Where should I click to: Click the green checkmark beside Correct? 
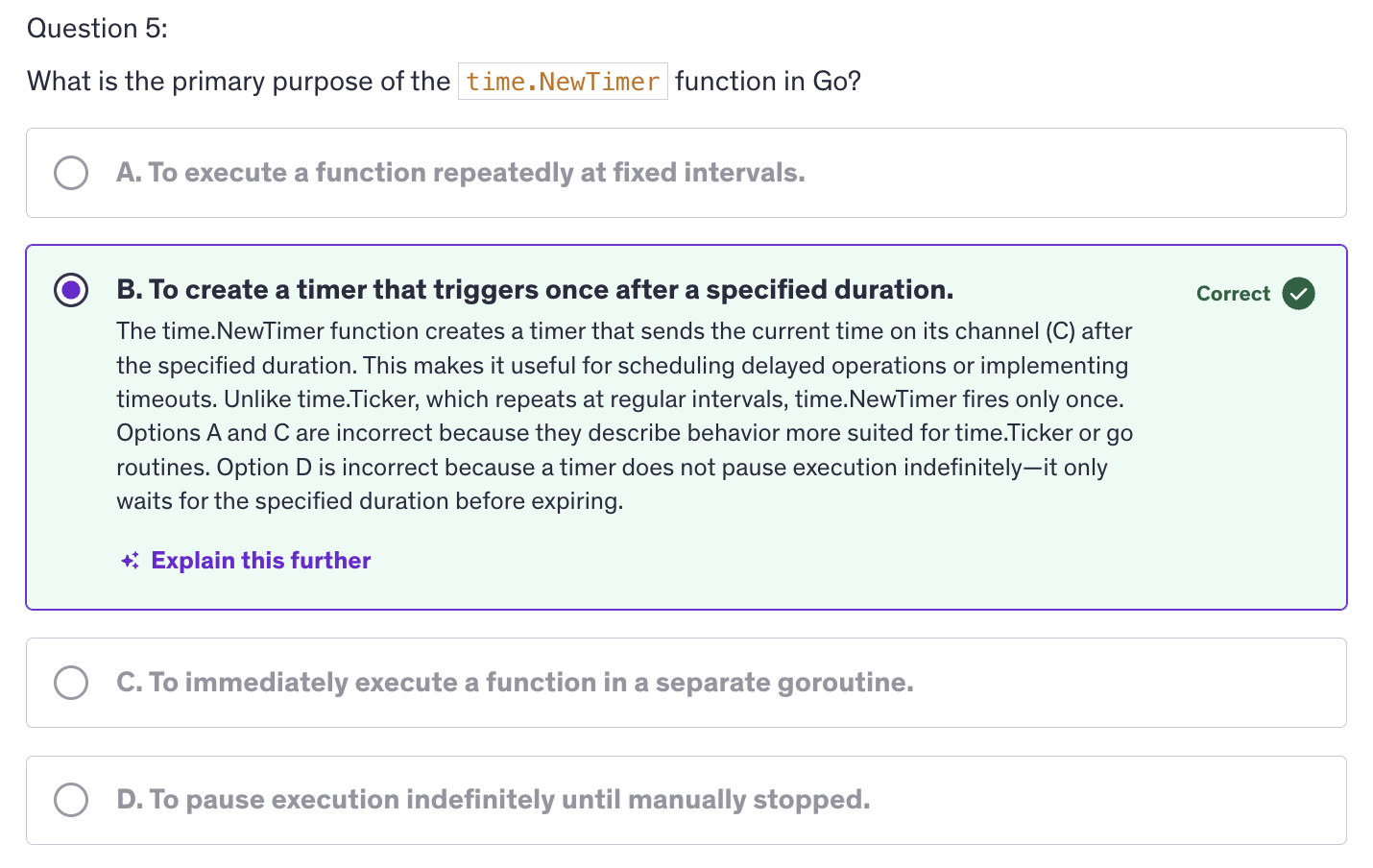click(1298, 293)
